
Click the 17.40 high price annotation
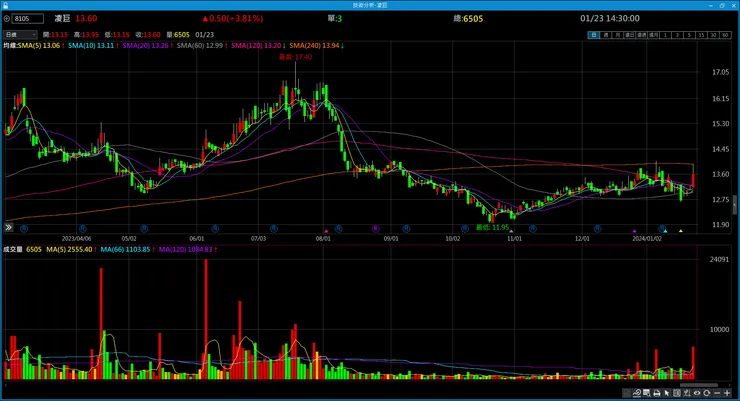point(295,57)
